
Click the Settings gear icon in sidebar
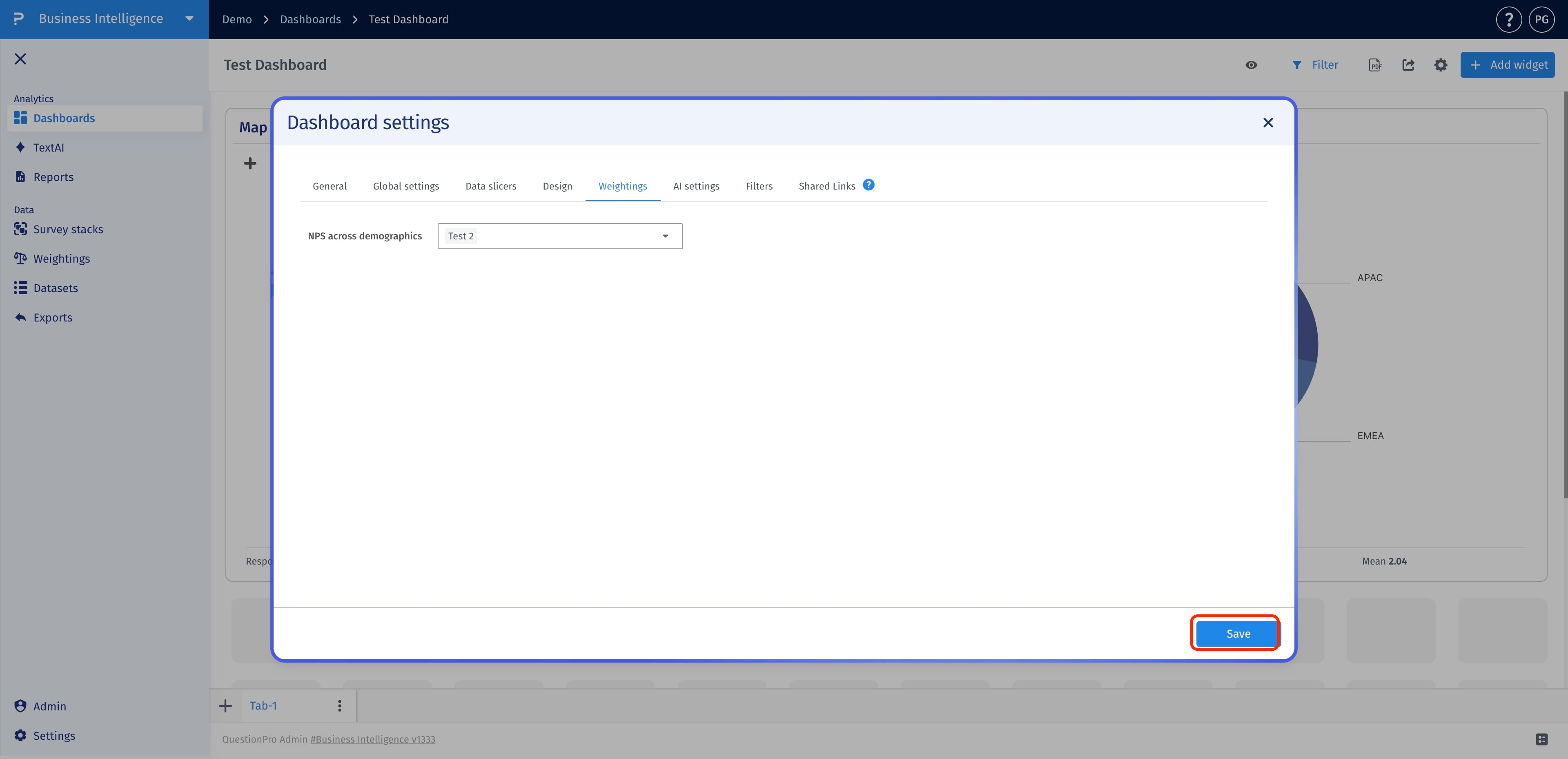[x=20, y=735]
